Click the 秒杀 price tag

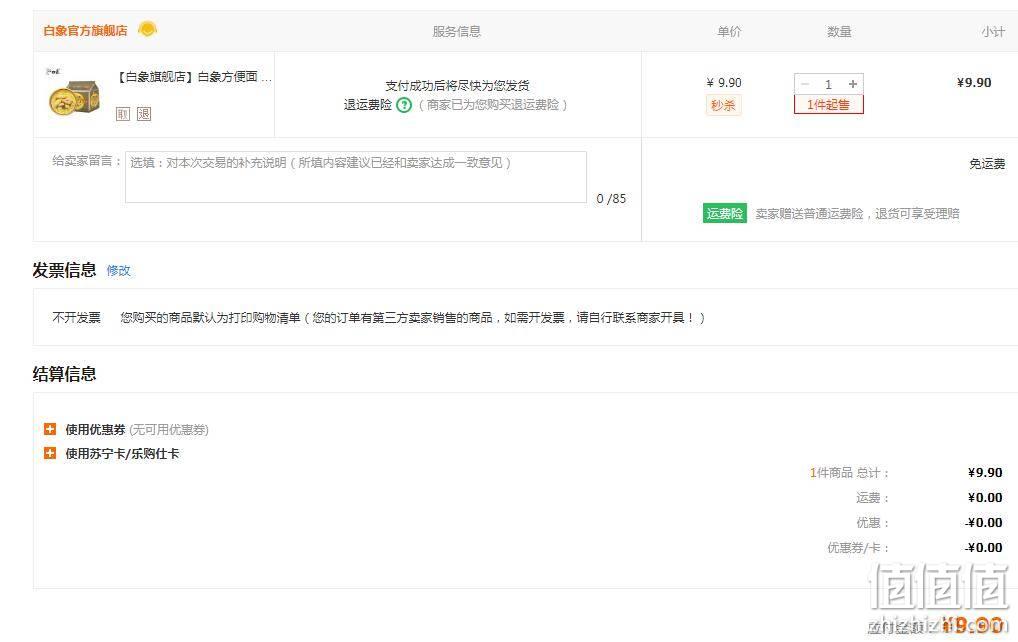(723, 105)
